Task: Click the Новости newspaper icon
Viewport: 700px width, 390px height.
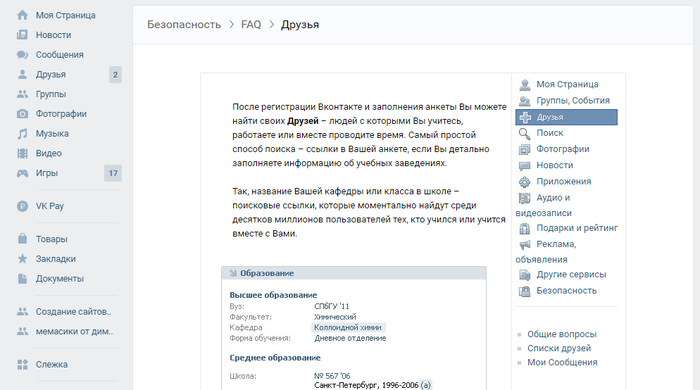Action: point(22,35)
